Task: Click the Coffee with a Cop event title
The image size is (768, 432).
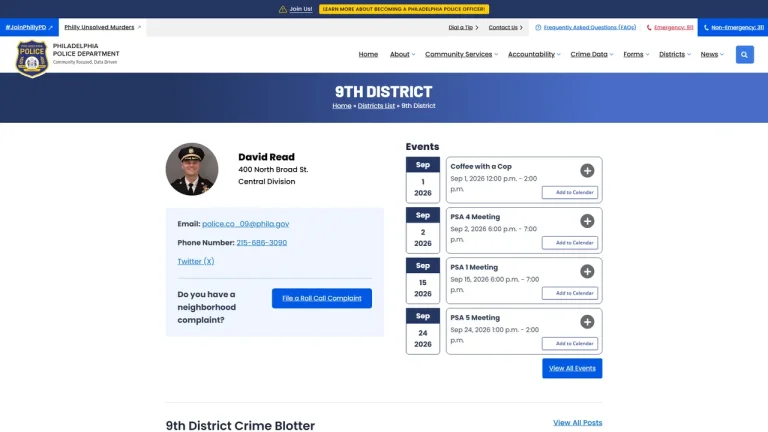Action: pyautogui.click(x=481, y=167)
